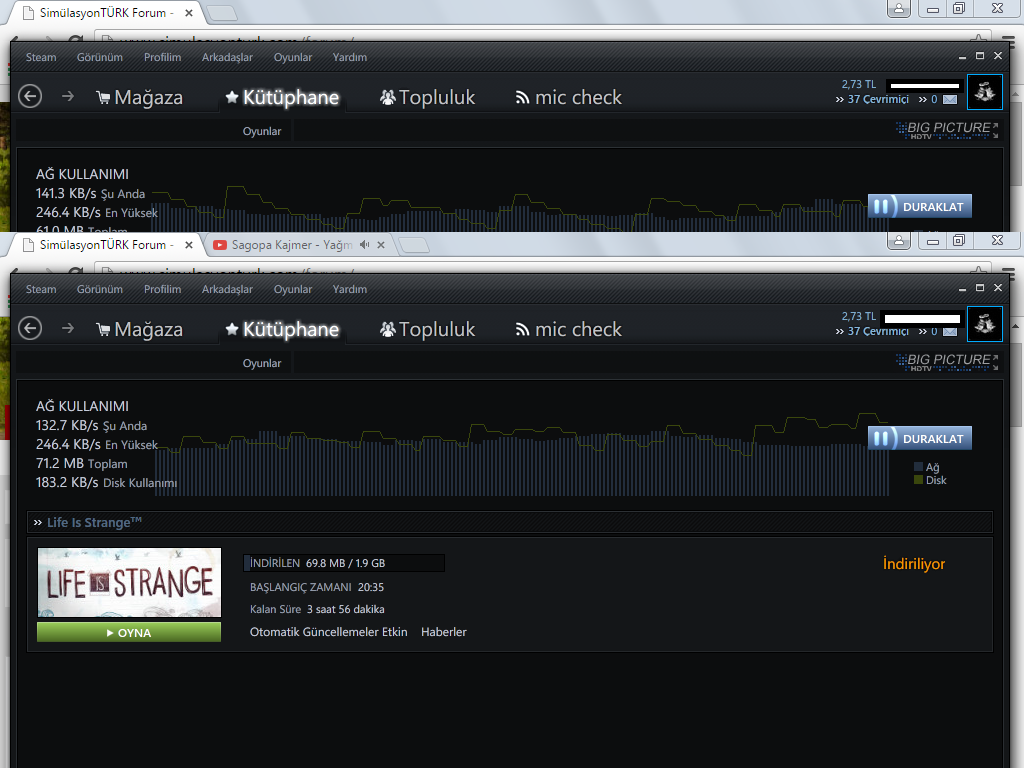1024x768 pixels.
Task: Switch to Topluluk in the 141.3 KB/s Steam window
Action: click(437, 97)
